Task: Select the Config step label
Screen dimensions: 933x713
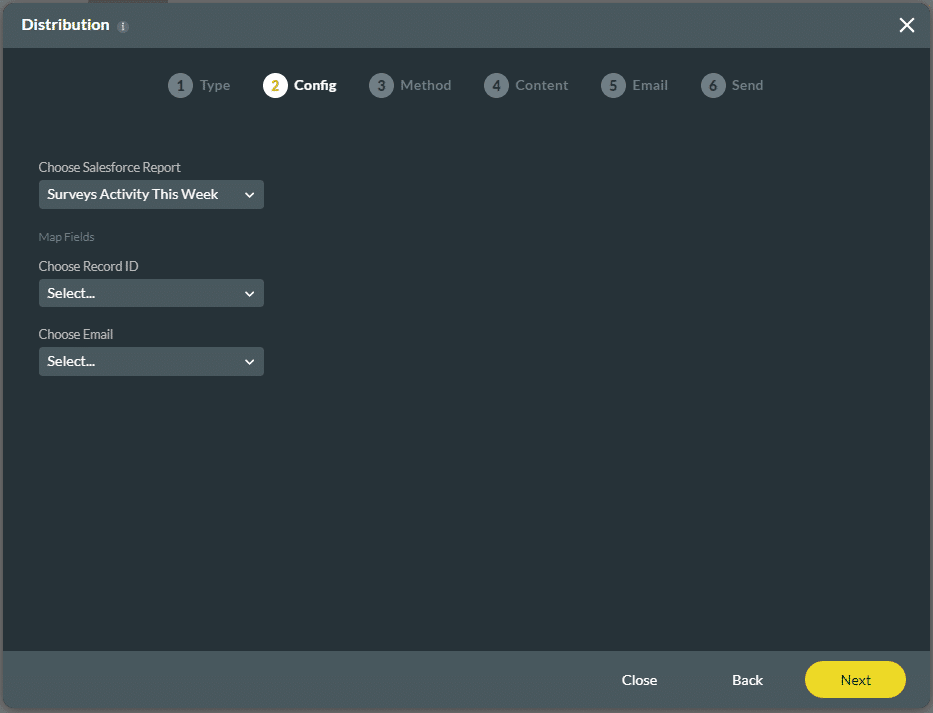Action: [315, 86]
